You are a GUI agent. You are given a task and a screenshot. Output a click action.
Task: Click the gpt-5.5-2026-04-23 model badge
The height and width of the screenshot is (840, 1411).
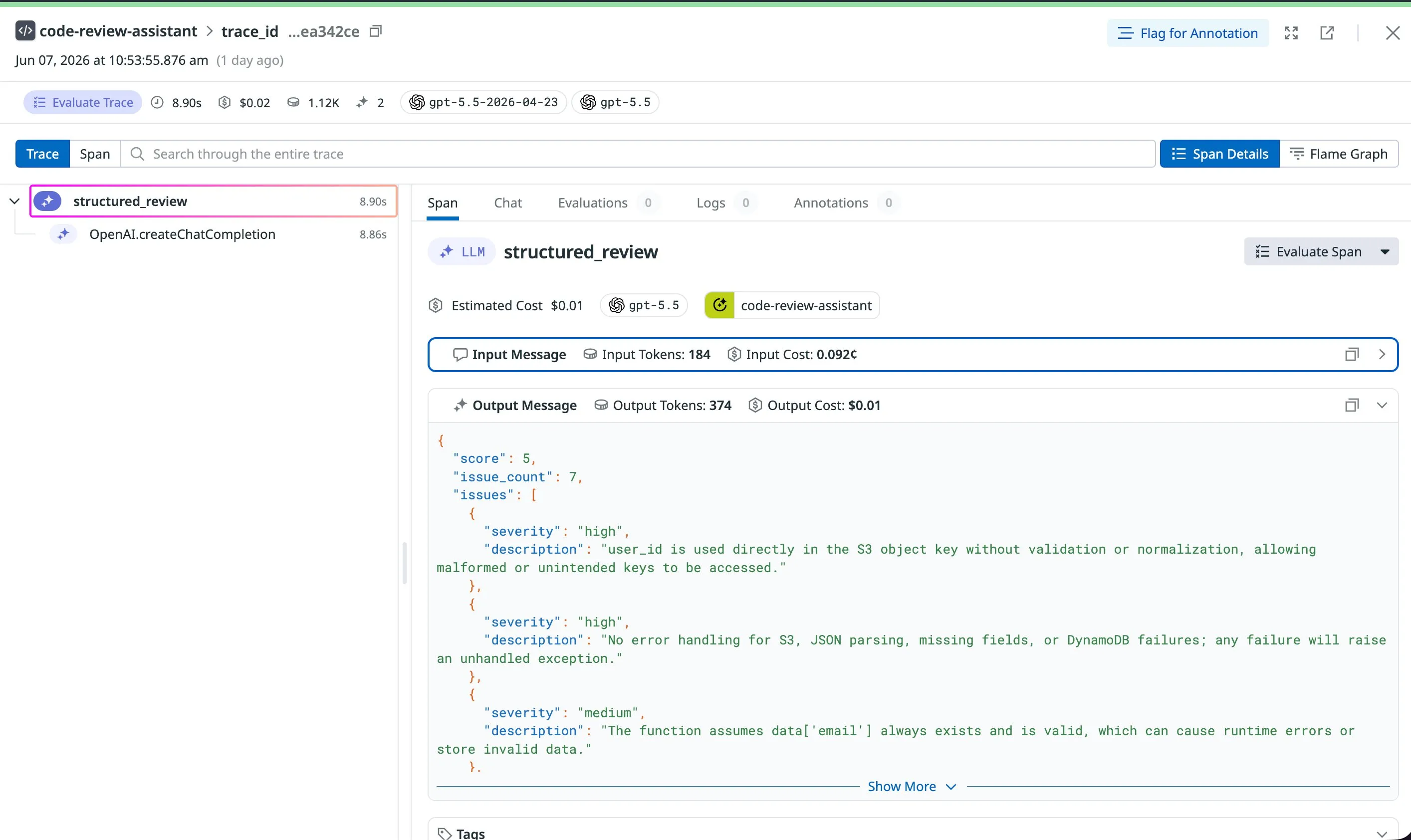click(x=483, y=102)
